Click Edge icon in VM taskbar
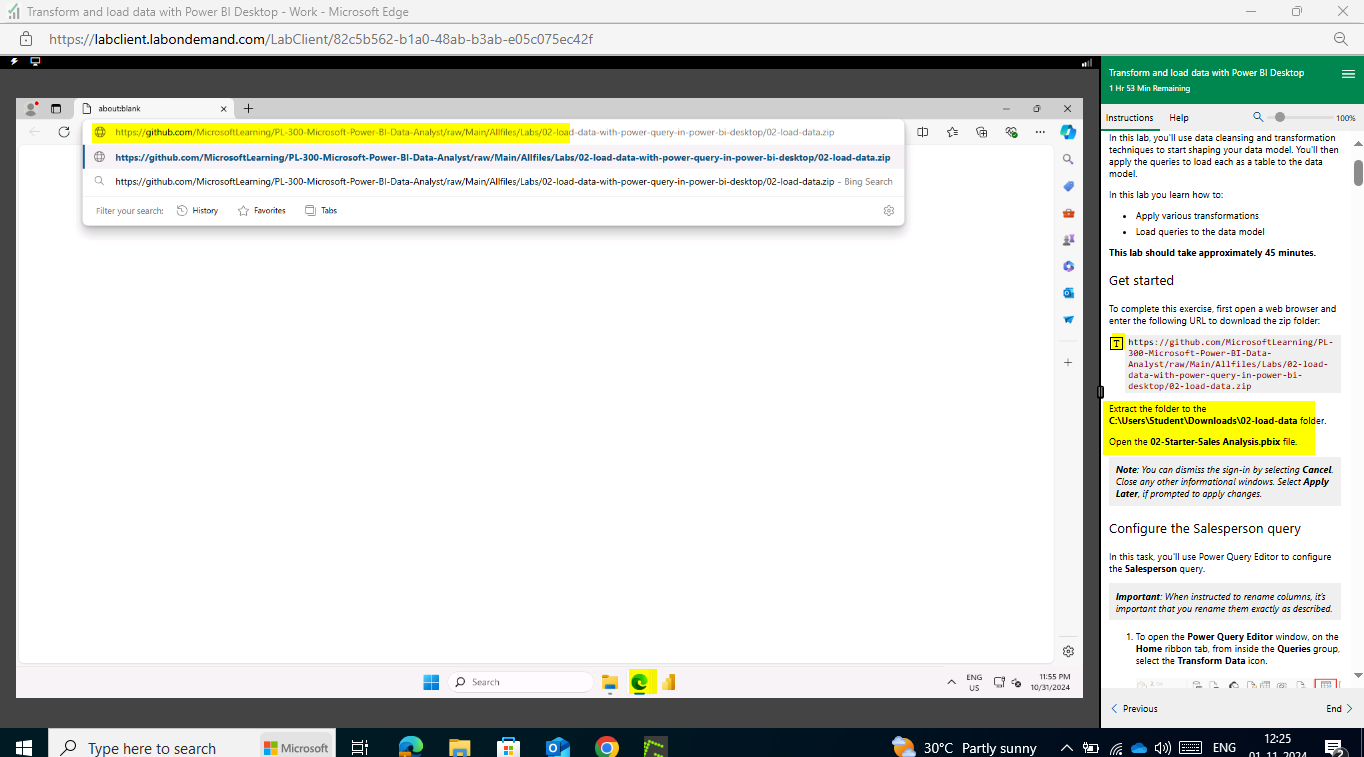 pyautogui.click(x=639, y=683)
